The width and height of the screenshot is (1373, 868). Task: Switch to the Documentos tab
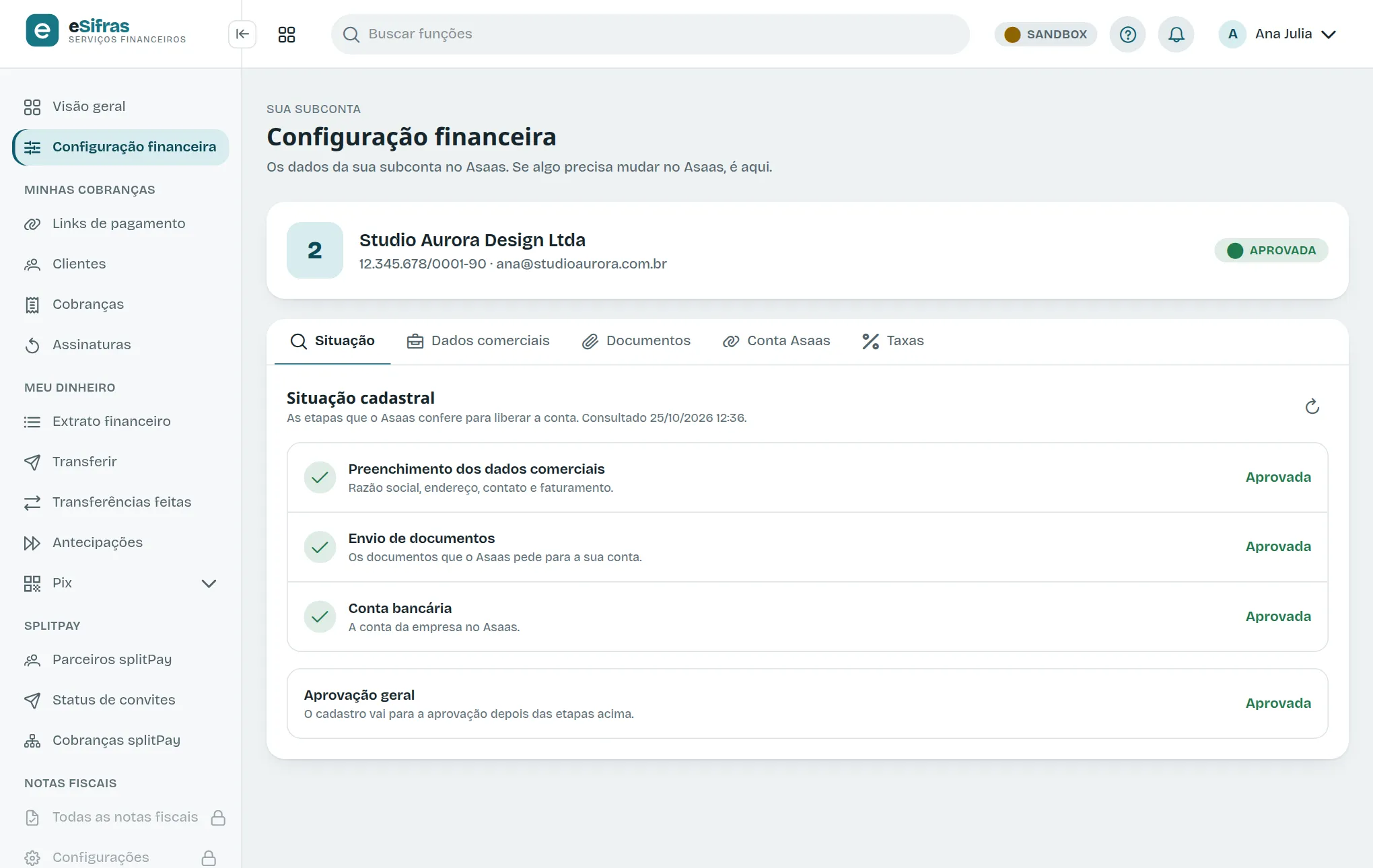(636, 341)
